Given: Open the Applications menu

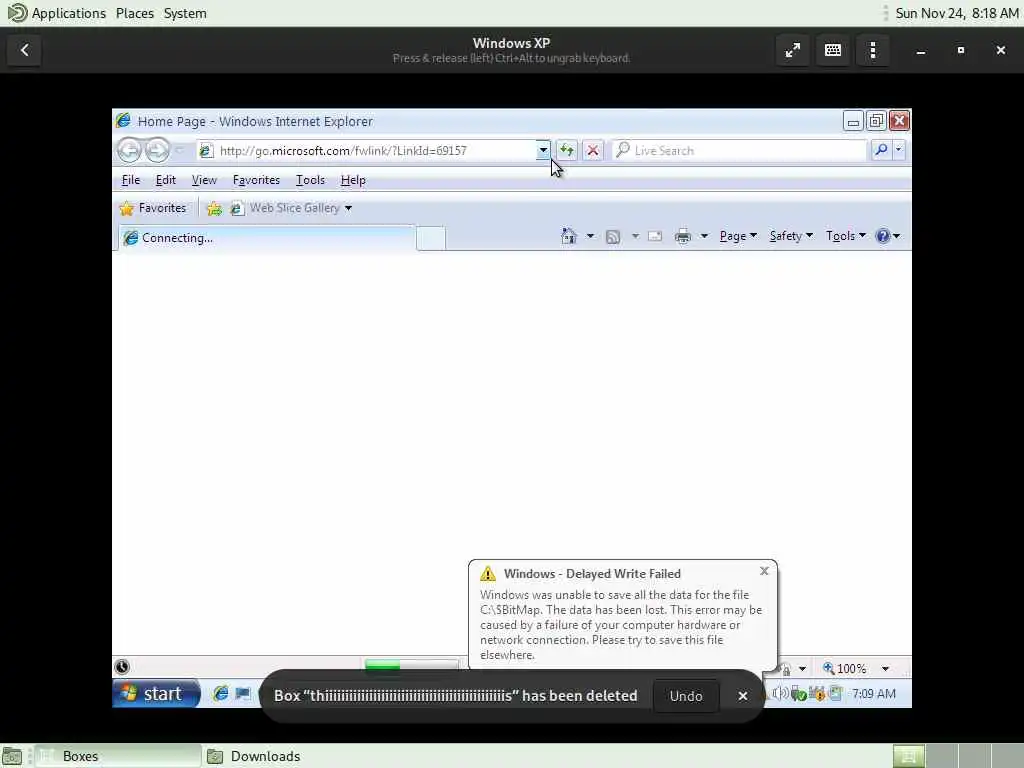Looking at the screenshot, I should [x=57, y=13].
